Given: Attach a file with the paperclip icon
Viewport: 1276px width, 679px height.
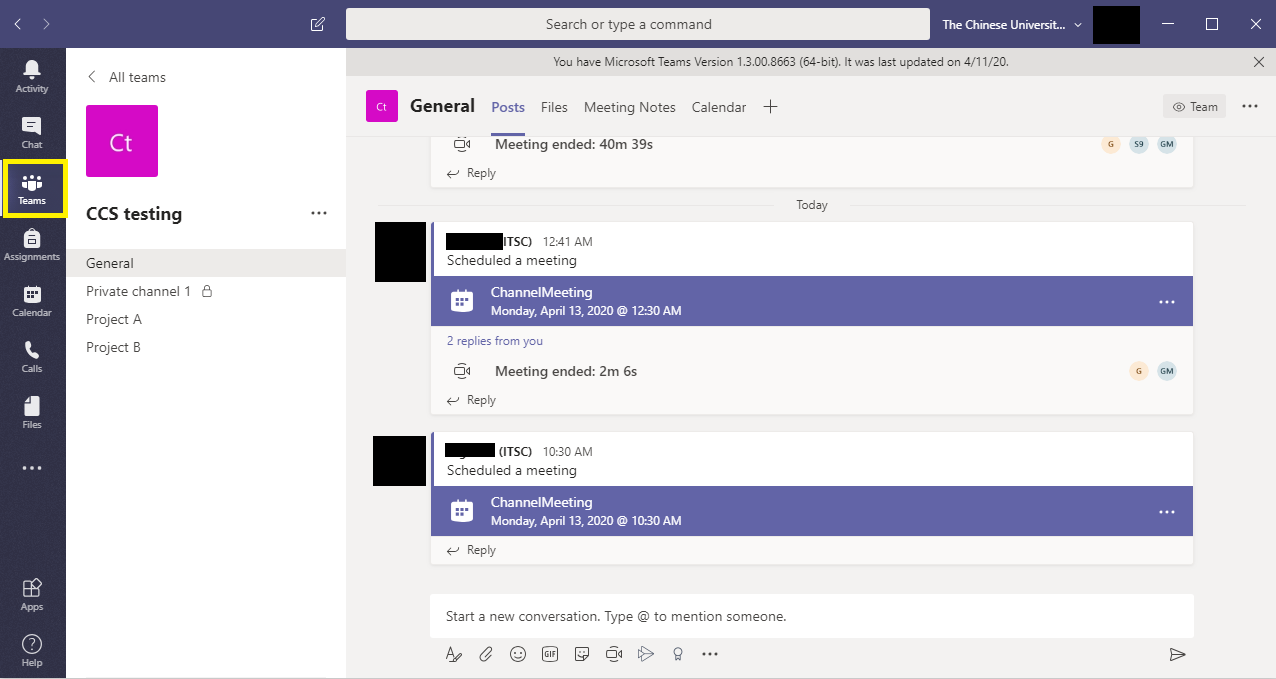Looking at the screenshot, I should 486,654.
